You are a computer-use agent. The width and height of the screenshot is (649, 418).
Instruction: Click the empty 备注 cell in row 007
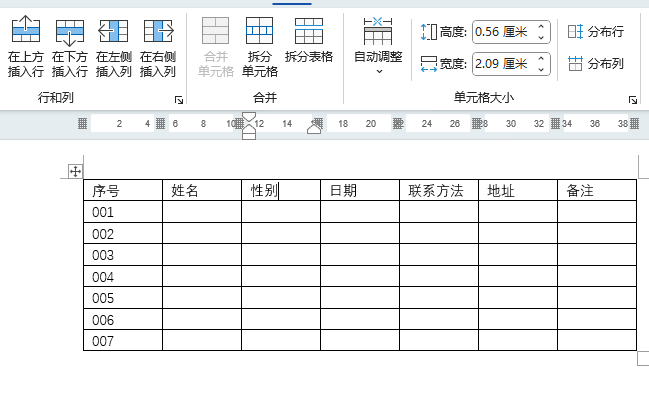tap(597, 341)
